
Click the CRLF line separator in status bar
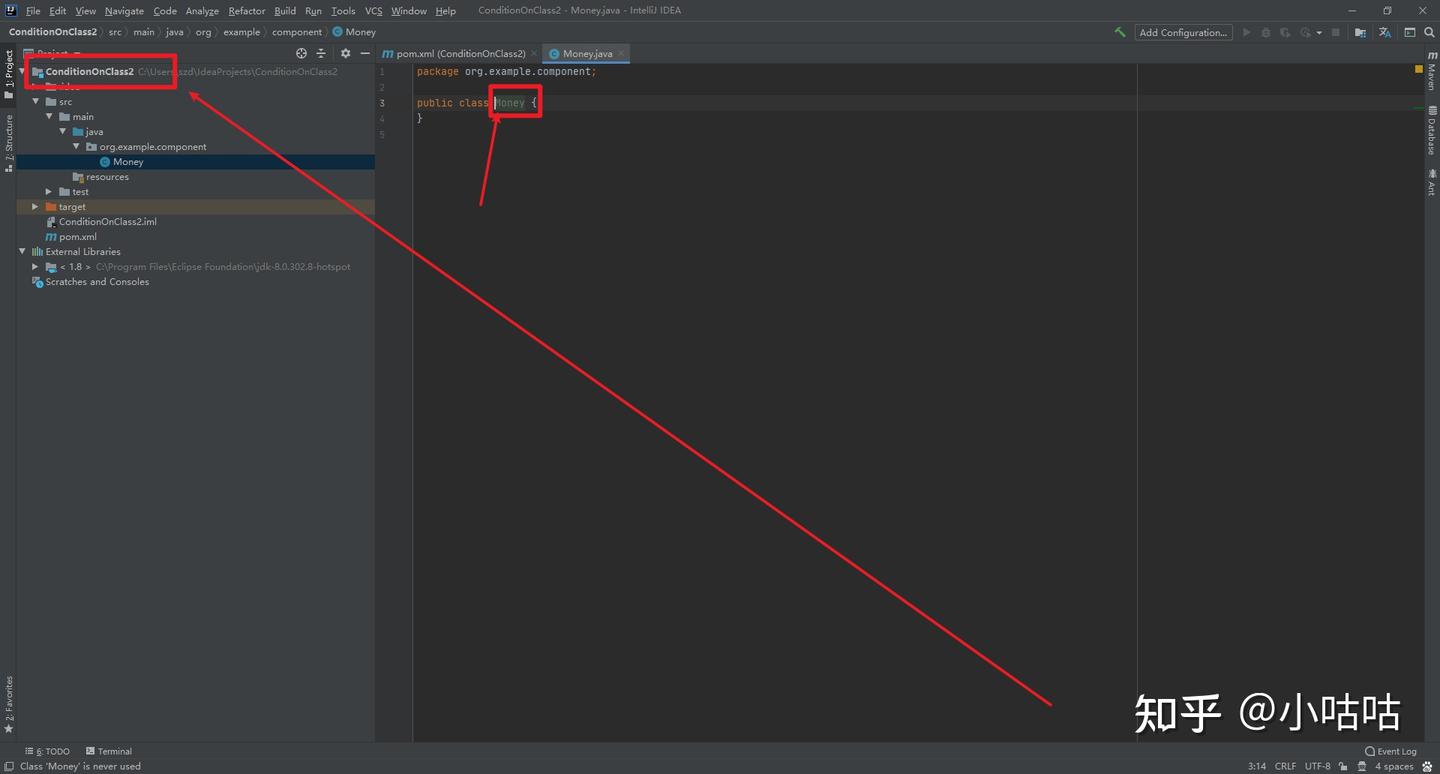(x=1285, y=767)
